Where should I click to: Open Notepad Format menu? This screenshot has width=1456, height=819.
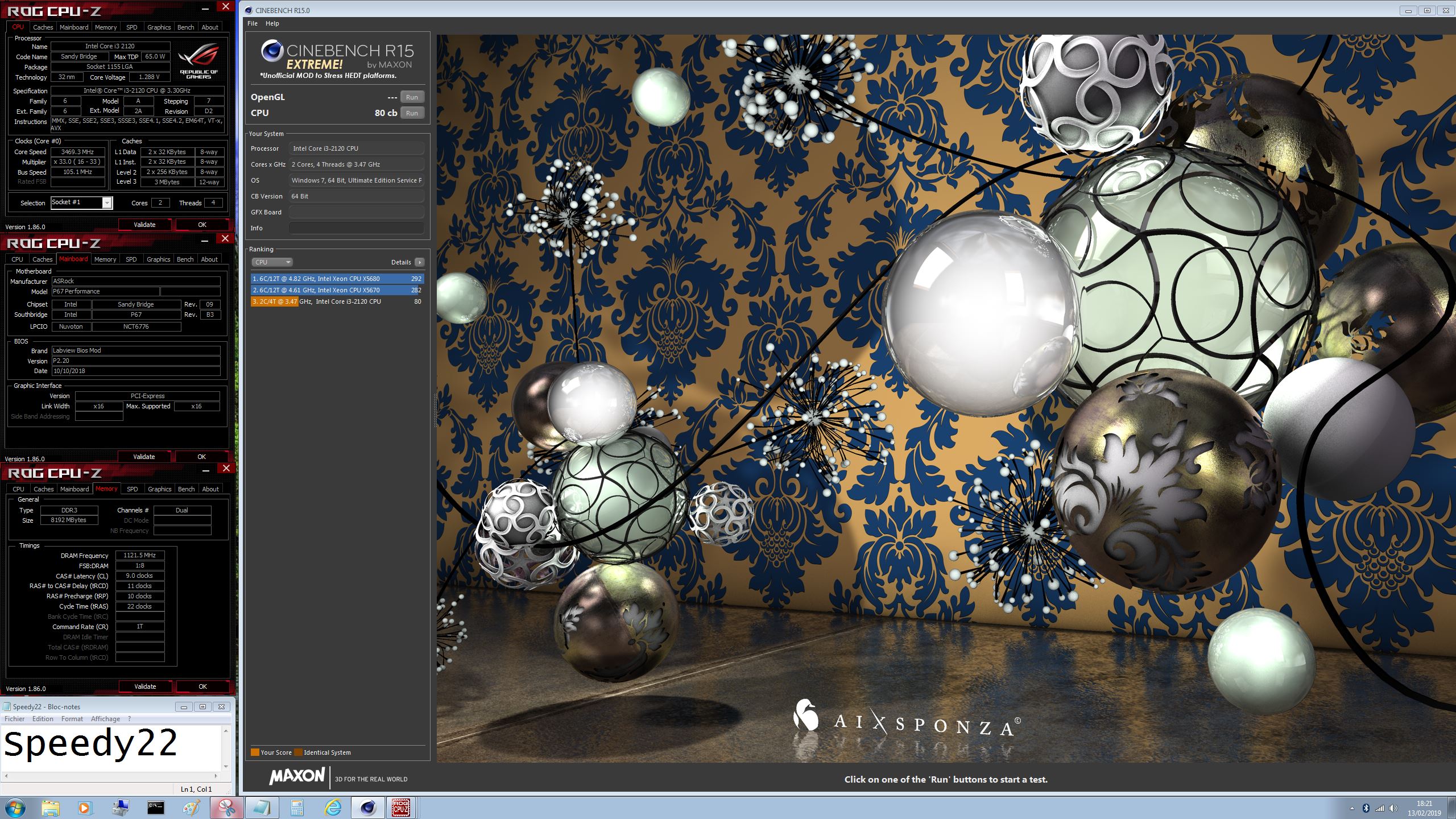tap(72, 719)
